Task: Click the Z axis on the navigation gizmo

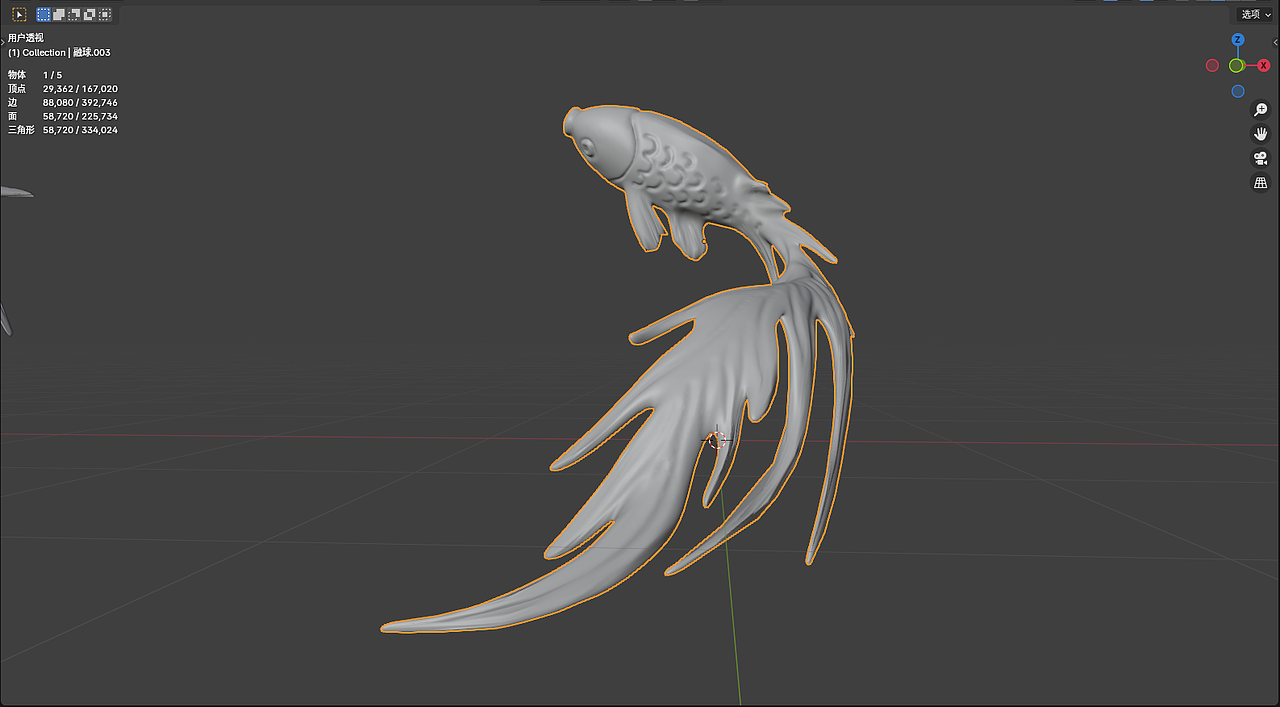Action: [x=1238, y=40]
